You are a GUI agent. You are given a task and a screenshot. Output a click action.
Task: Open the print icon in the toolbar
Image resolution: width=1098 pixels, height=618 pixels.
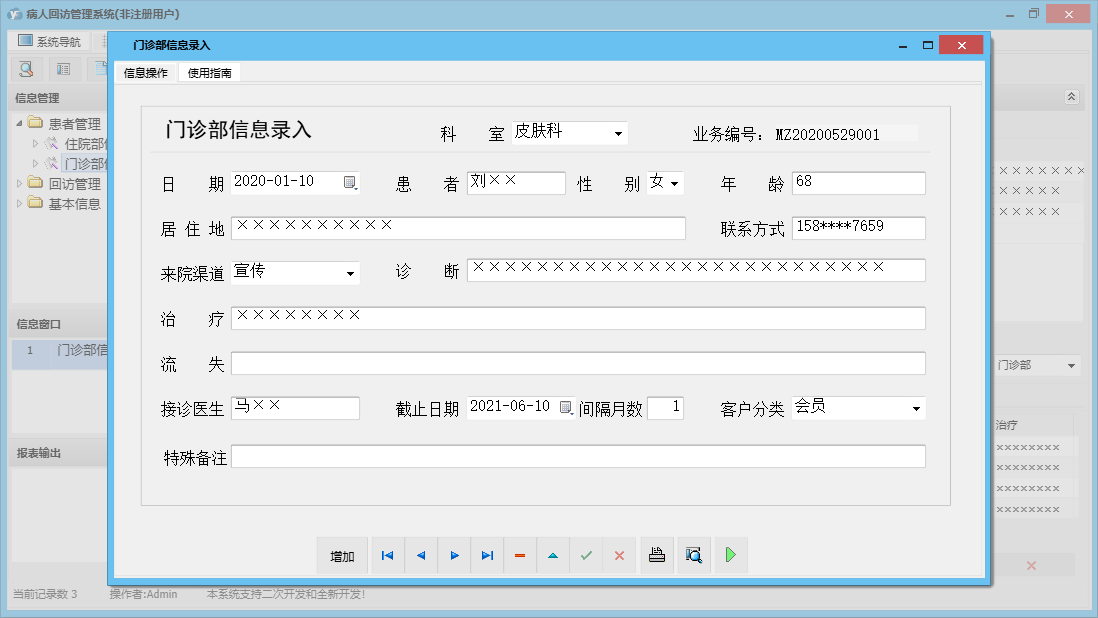tap(657, 555)
